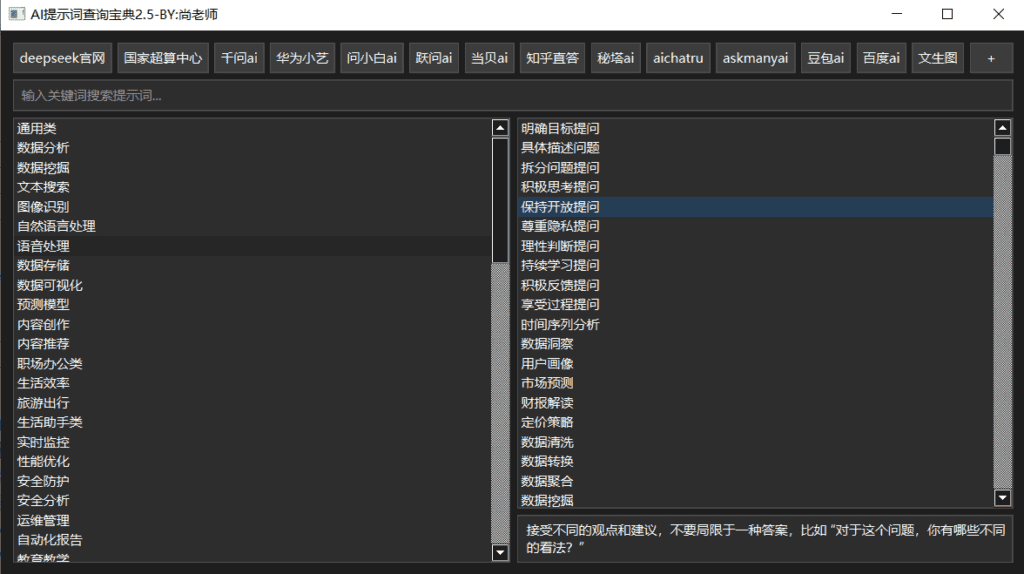The width and height of the screenshot is (1024, 574).
Task: Click the prompt list scrollbar up arrow
Action: (1003, 128)
